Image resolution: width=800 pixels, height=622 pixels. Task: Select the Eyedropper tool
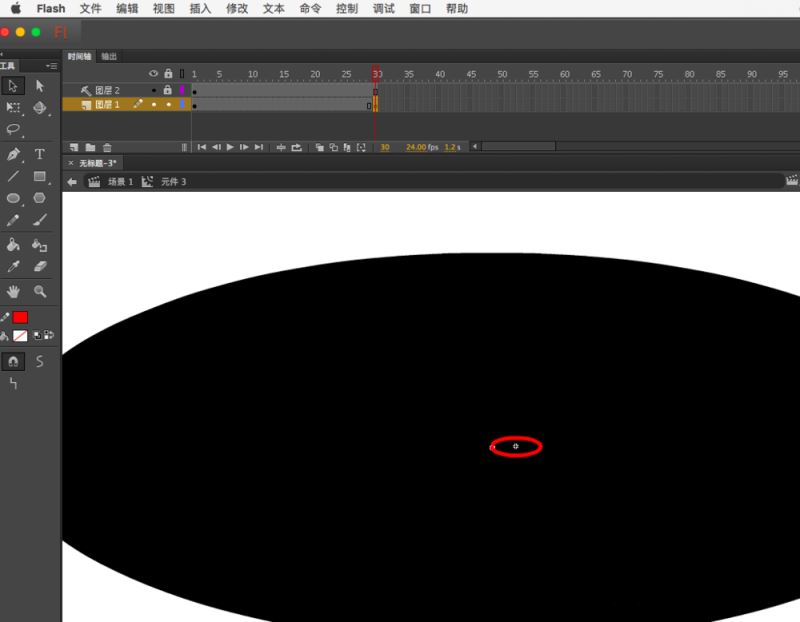tap(13, 266)
